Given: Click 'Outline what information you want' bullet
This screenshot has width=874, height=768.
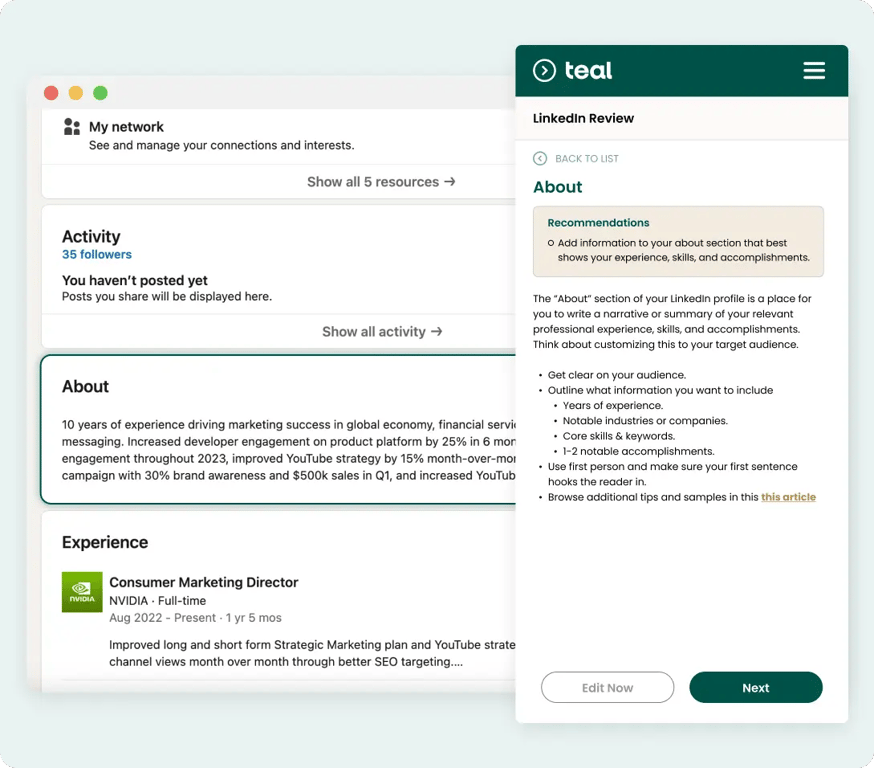Looking at the screenshot, I should (x=660, y=390).
